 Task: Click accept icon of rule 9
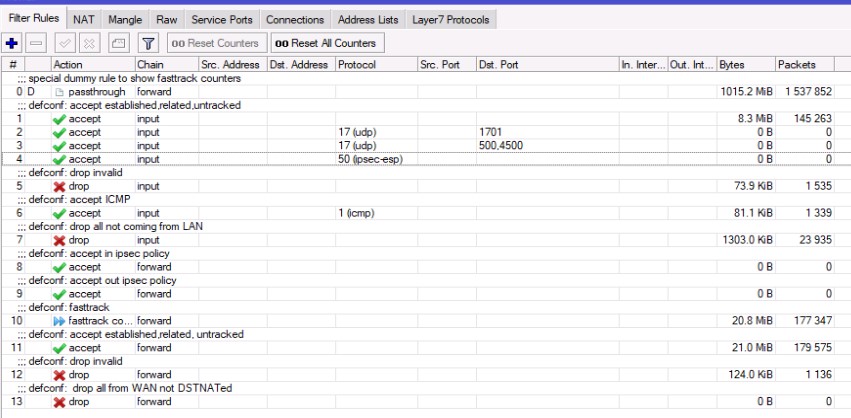click(x=60, y=294)
